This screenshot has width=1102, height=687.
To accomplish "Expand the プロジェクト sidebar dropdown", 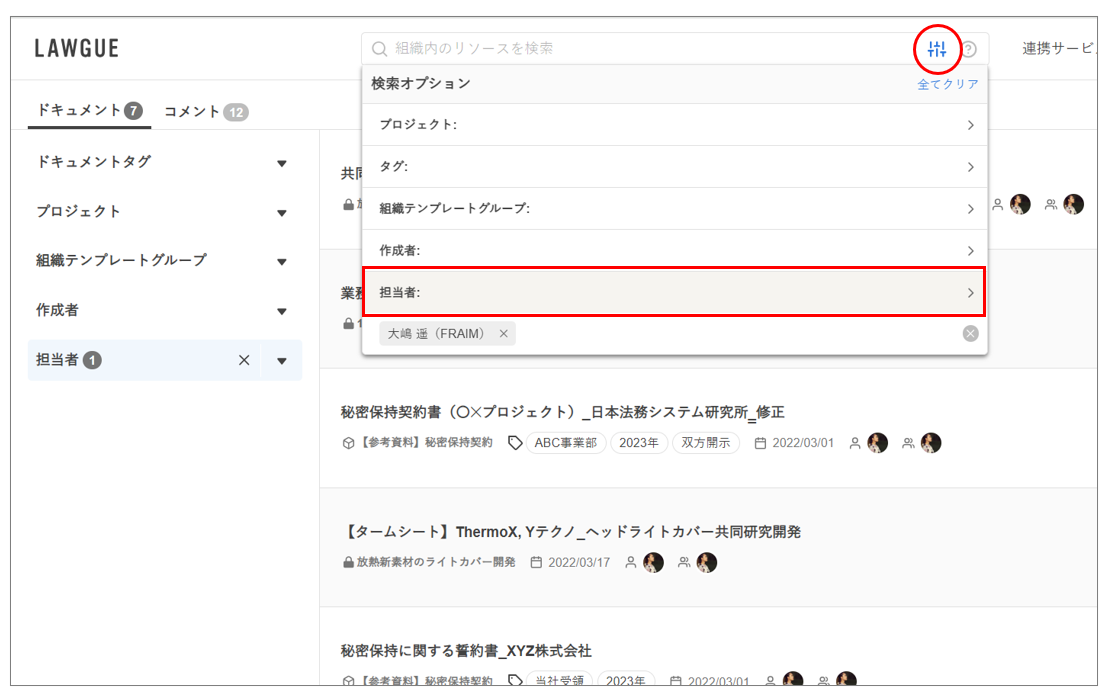I will pyautogui.click(x=282, y=213).
